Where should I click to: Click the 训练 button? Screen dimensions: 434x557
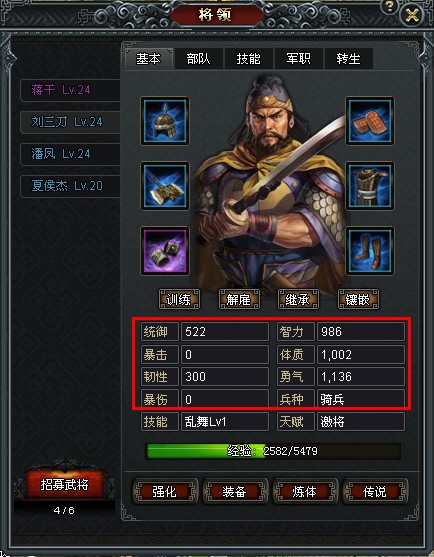[x=179, y=299]
